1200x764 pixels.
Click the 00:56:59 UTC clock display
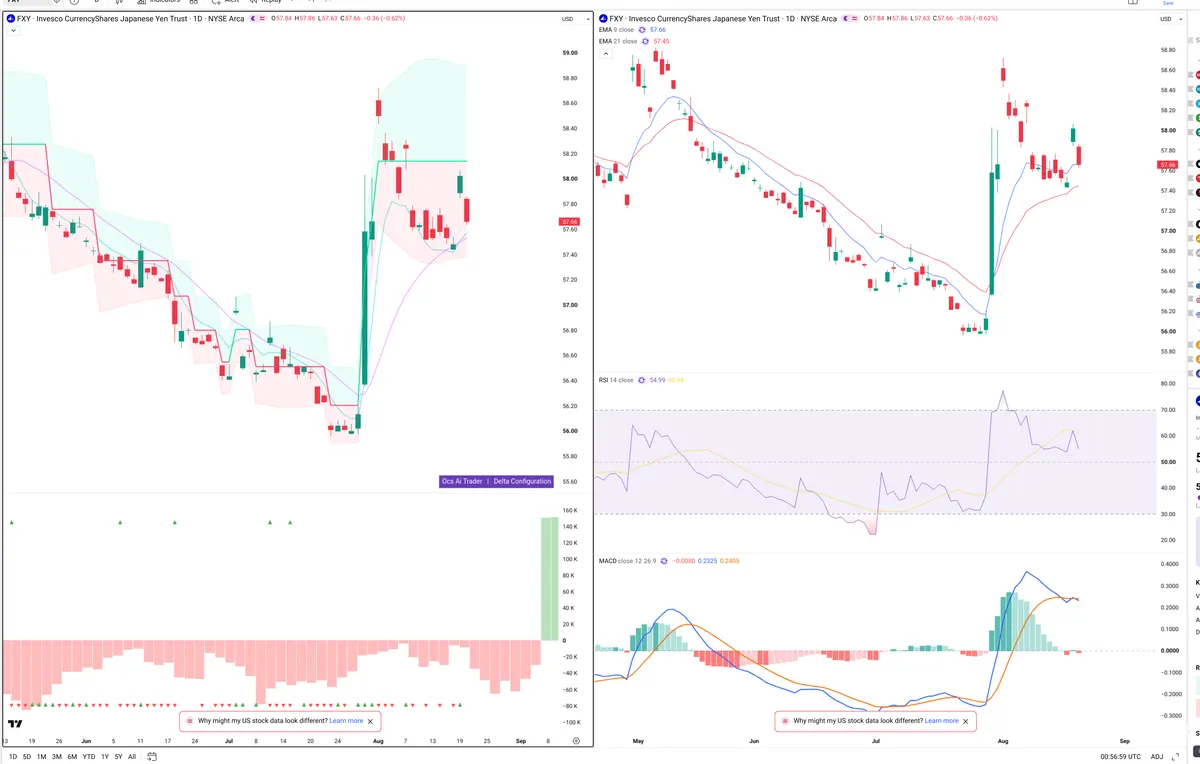tap(1123, 756)
